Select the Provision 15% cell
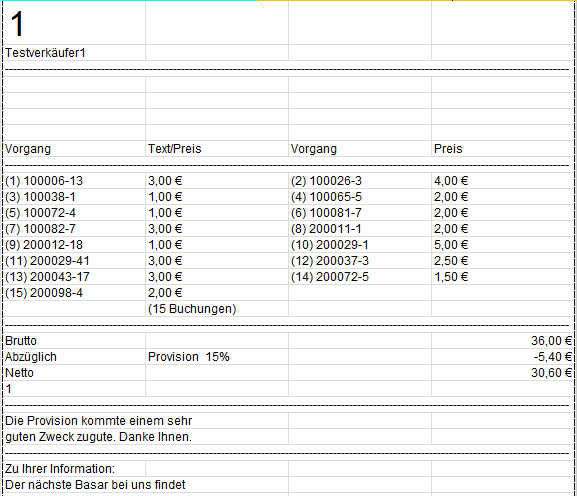The width and height of the screenshot is (577, 496). tap(217, 357)
